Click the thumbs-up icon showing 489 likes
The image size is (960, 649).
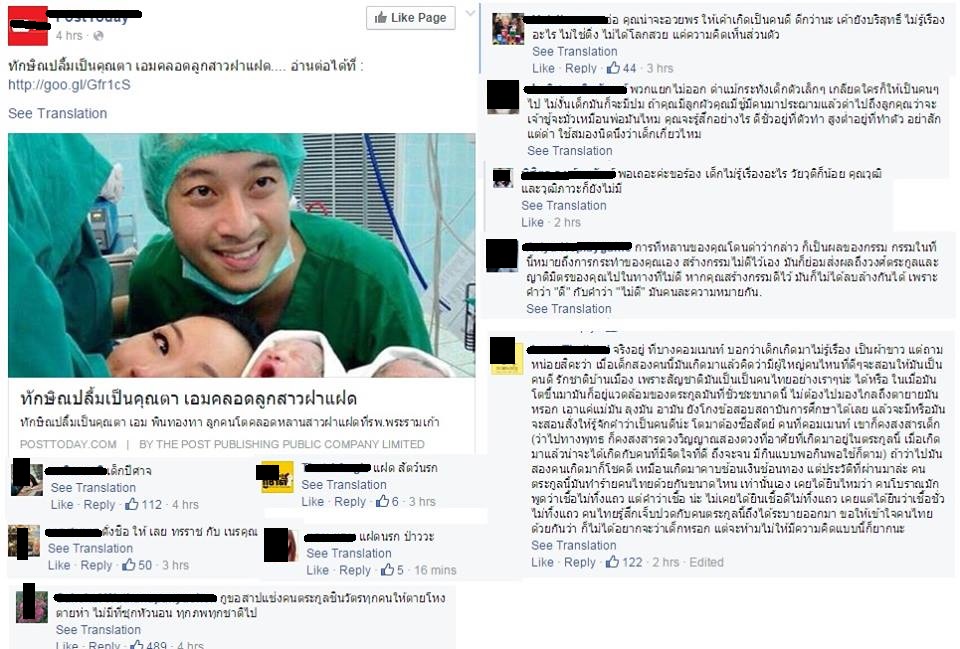(x=137, y=644)
